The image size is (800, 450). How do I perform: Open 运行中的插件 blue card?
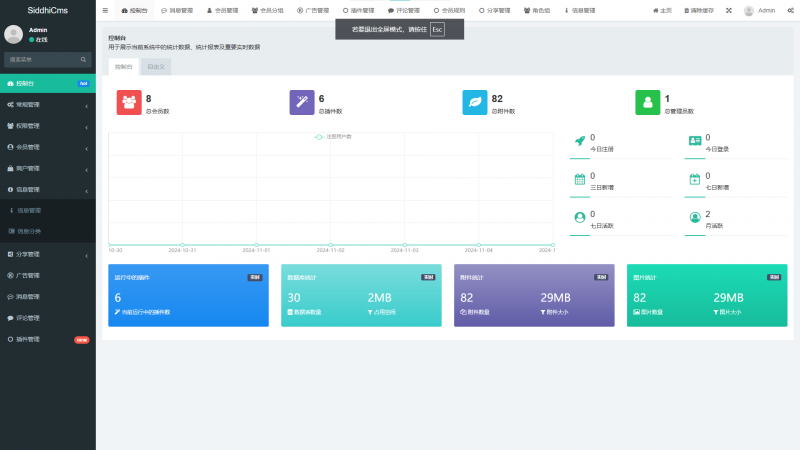pyautogui.click(x=188, y=295)
